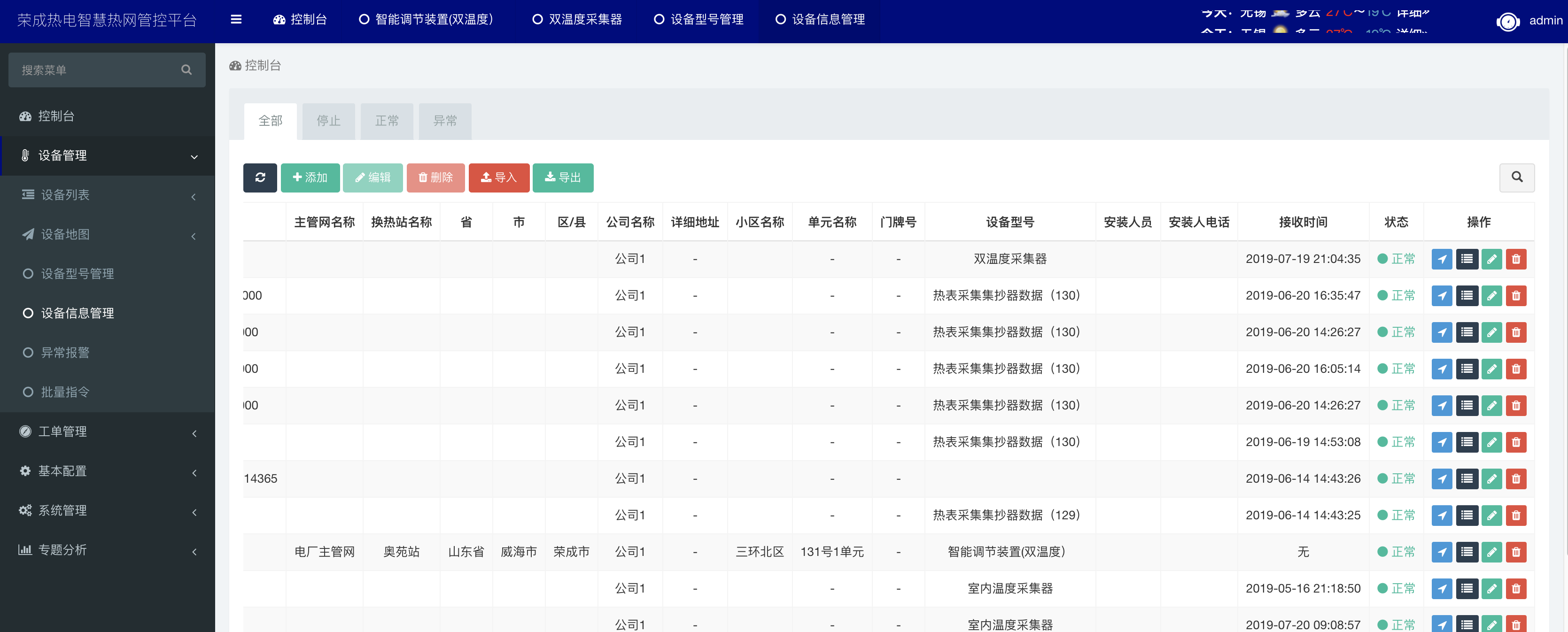Delete the 奥苑站 device row
Screen dimensions: 1568x632
[1516, 552]
